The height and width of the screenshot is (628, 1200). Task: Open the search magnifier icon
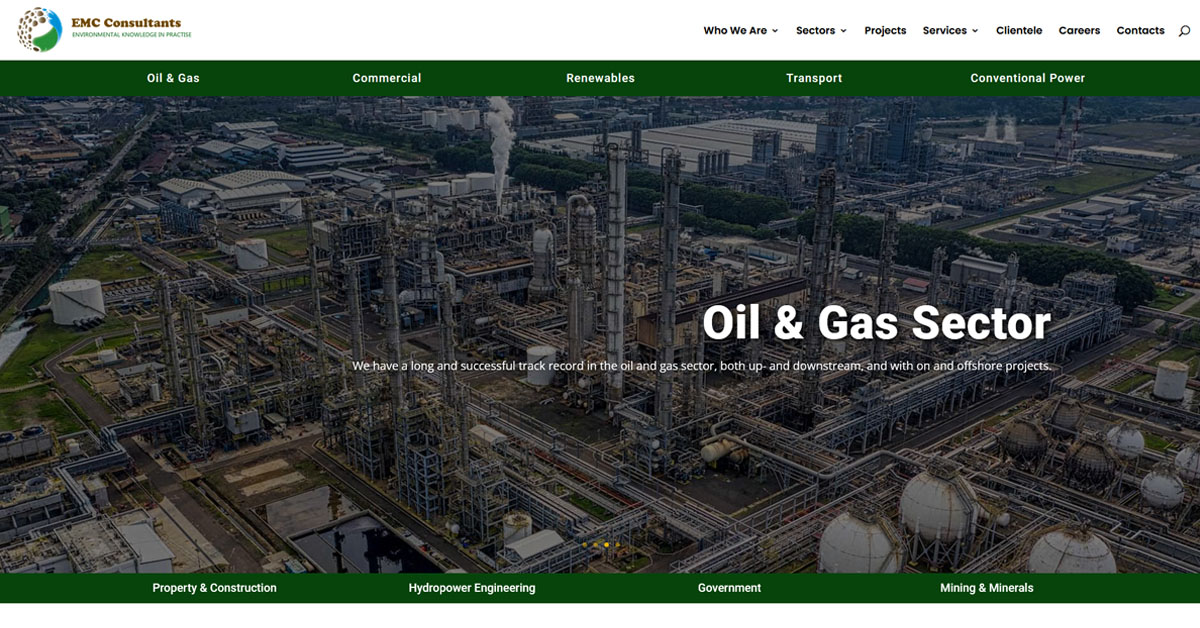click(x=1184, y=31)
